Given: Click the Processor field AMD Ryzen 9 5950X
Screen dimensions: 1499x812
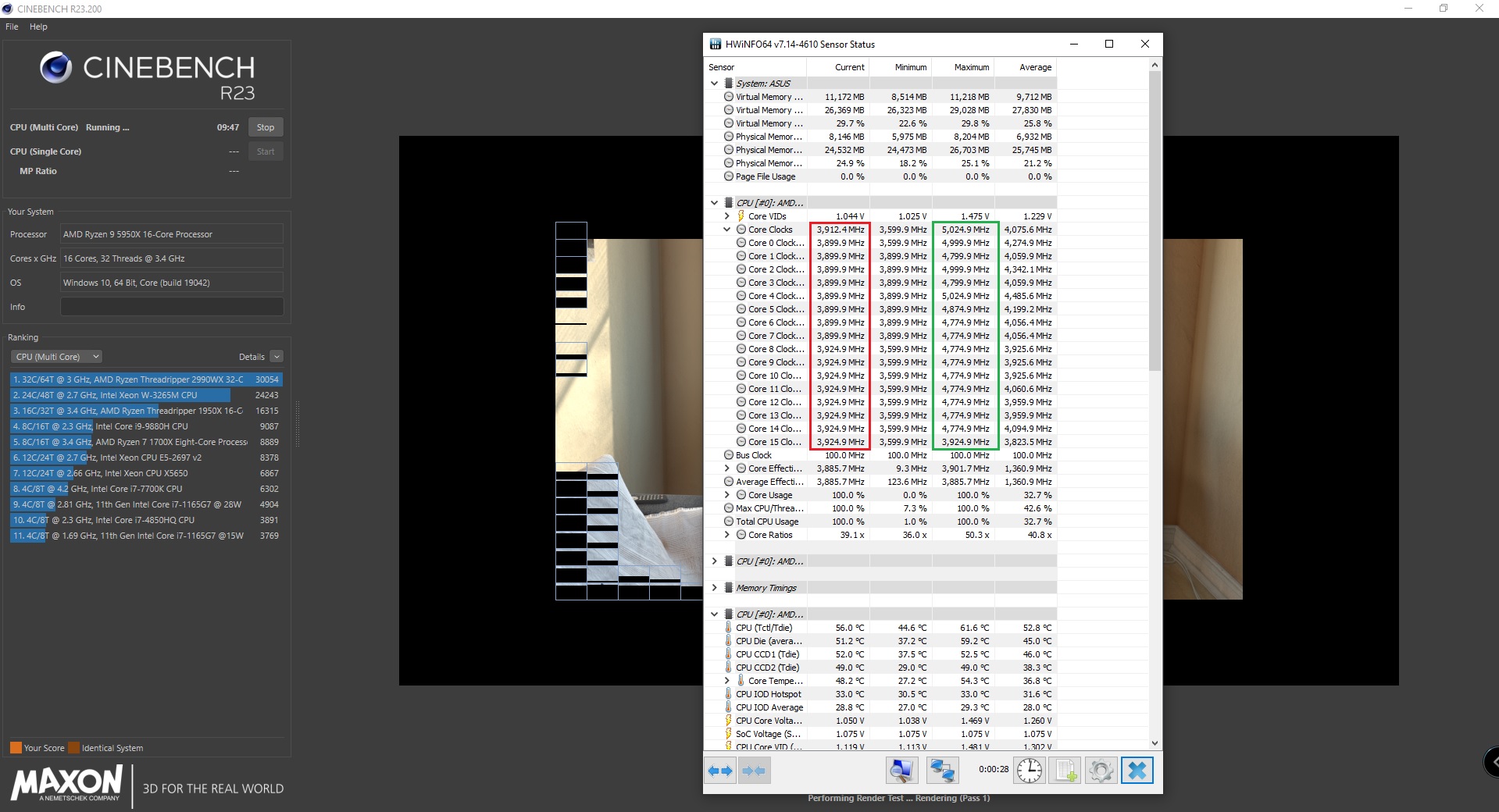Looking at the screenshot, I should [172, 234].
